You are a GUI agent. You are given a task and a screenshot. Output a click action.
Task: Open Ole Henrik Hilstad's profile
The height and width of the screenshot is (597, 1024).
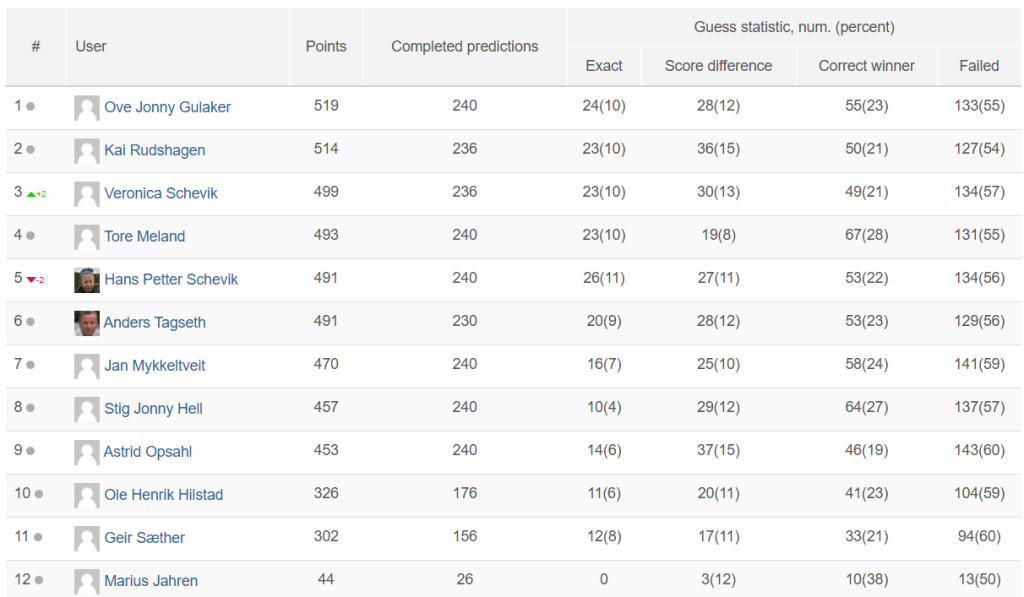click(164, 494)
